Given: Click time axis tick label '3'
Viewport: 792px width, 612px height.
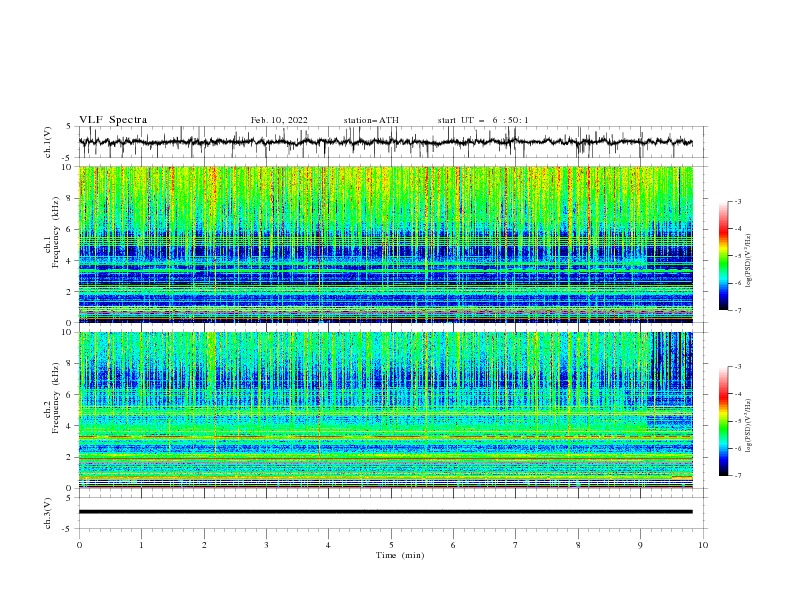Looking at the screenshot, I should (266, 545).
